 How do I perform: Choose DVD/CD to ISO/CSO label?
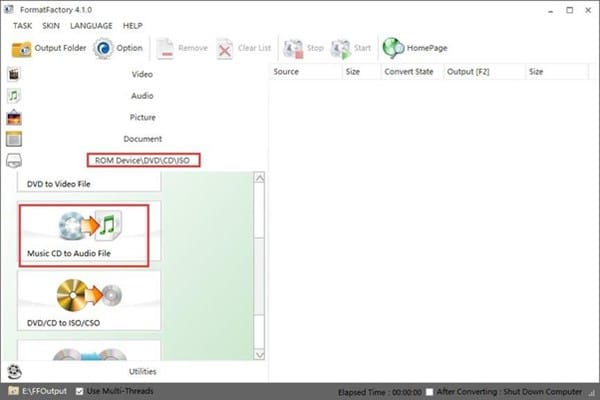click(64, 323)
